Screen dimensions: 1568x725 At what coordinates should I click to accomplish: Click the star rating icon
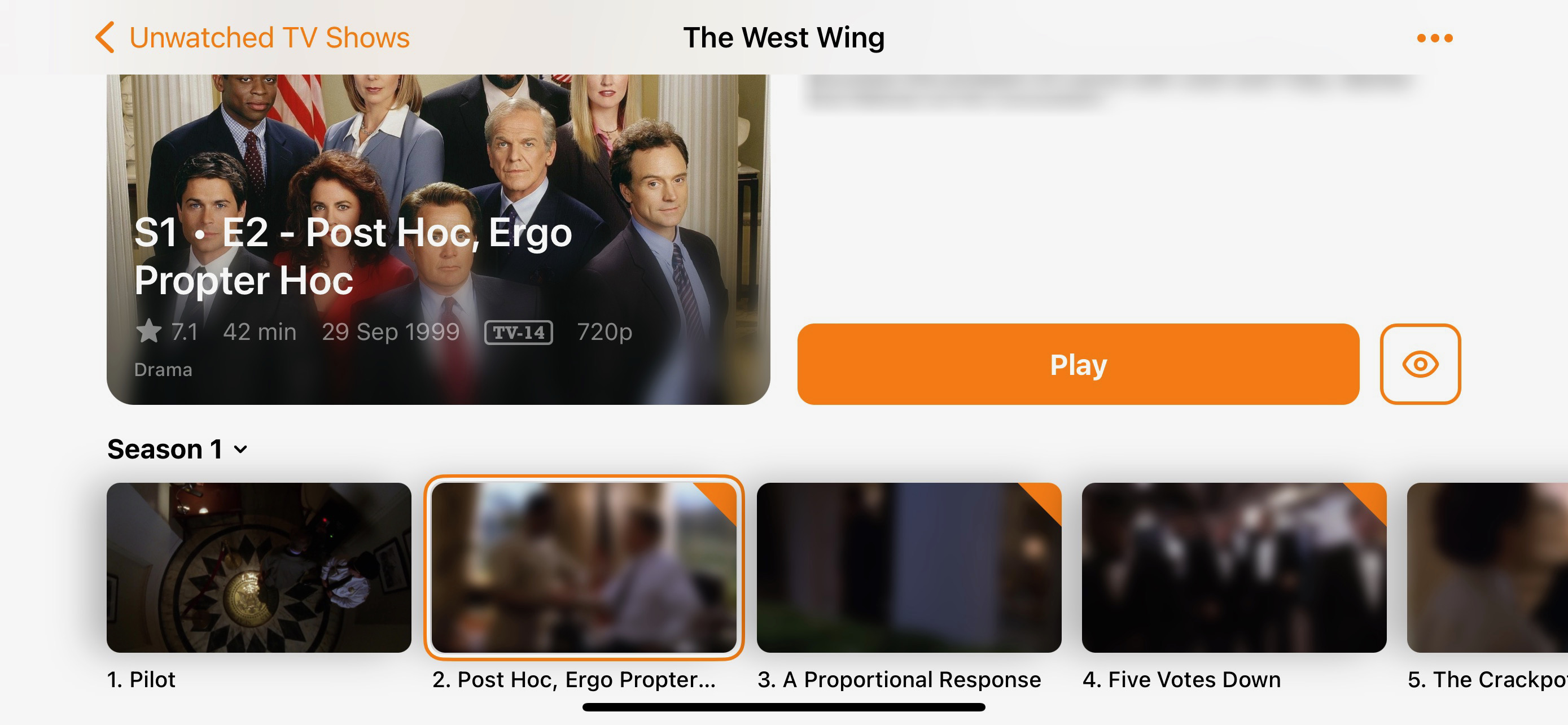148,331
